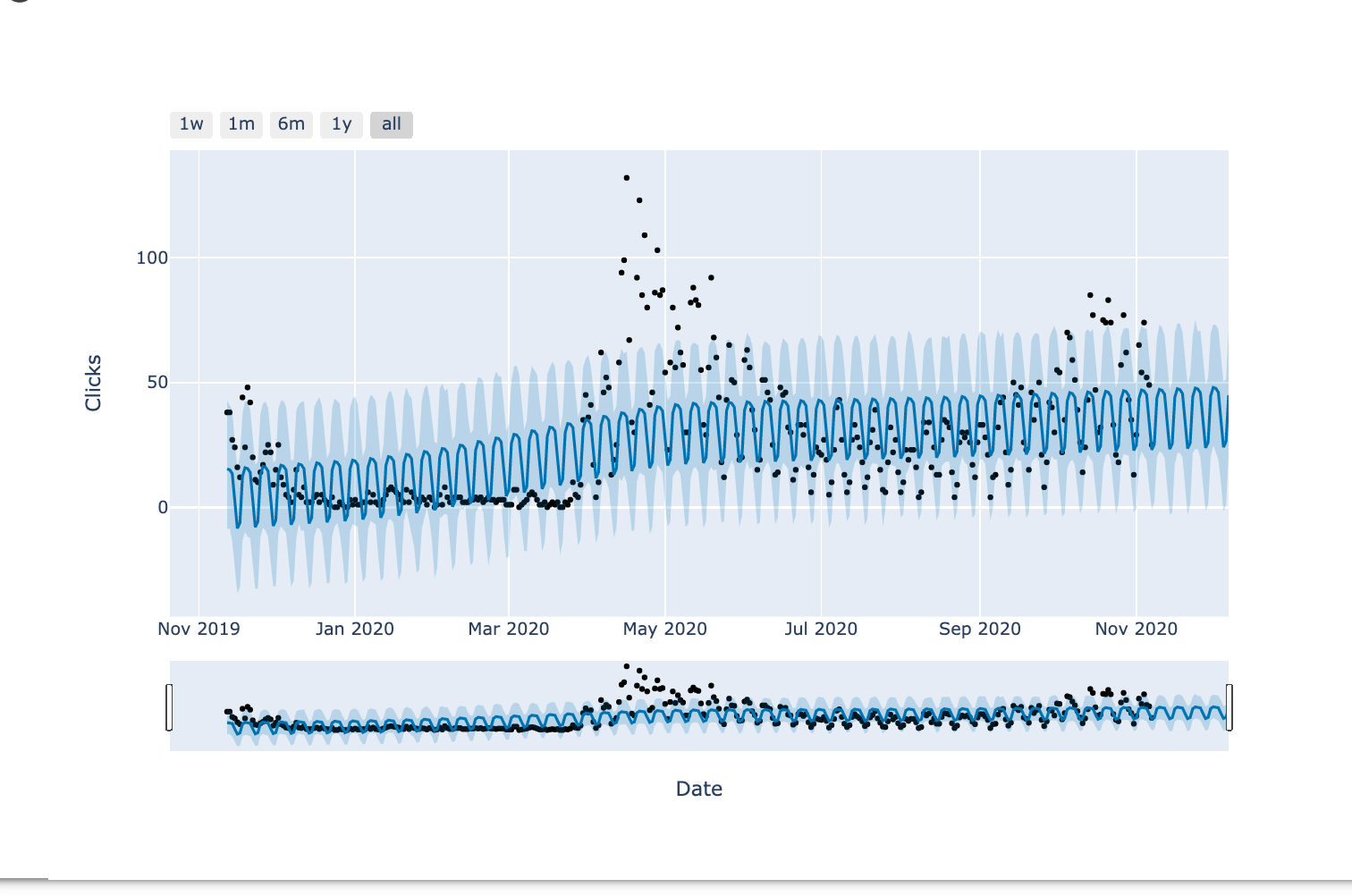Point at the May 2020 axis label
The width and height of the screenshot is (1352, 896).
(665, 629)
